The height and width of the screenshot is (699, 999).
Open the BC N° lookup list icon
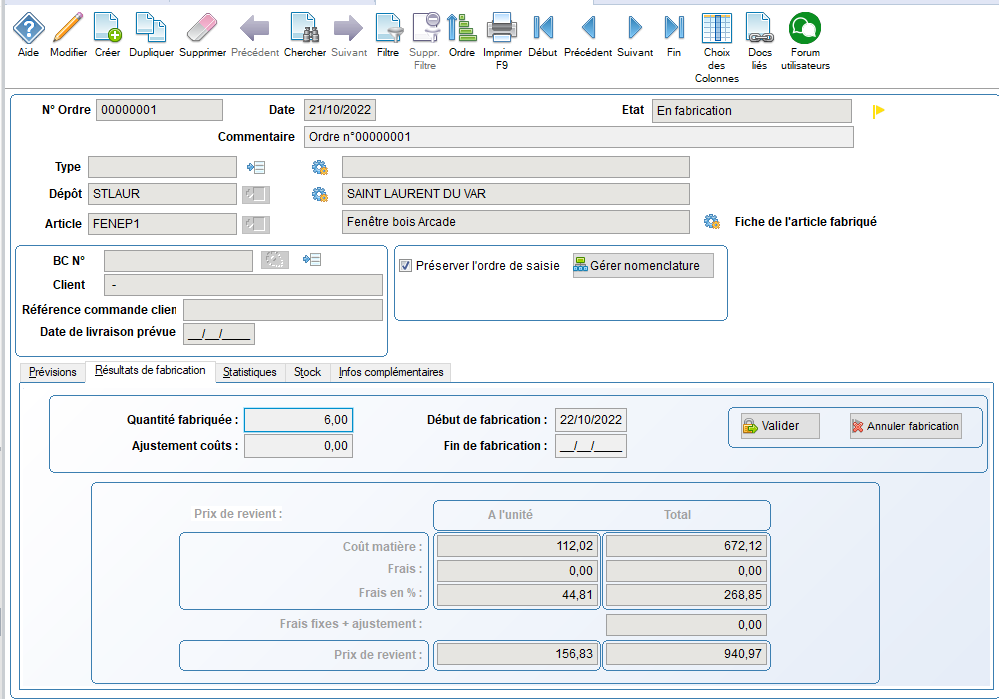[312, 260]
